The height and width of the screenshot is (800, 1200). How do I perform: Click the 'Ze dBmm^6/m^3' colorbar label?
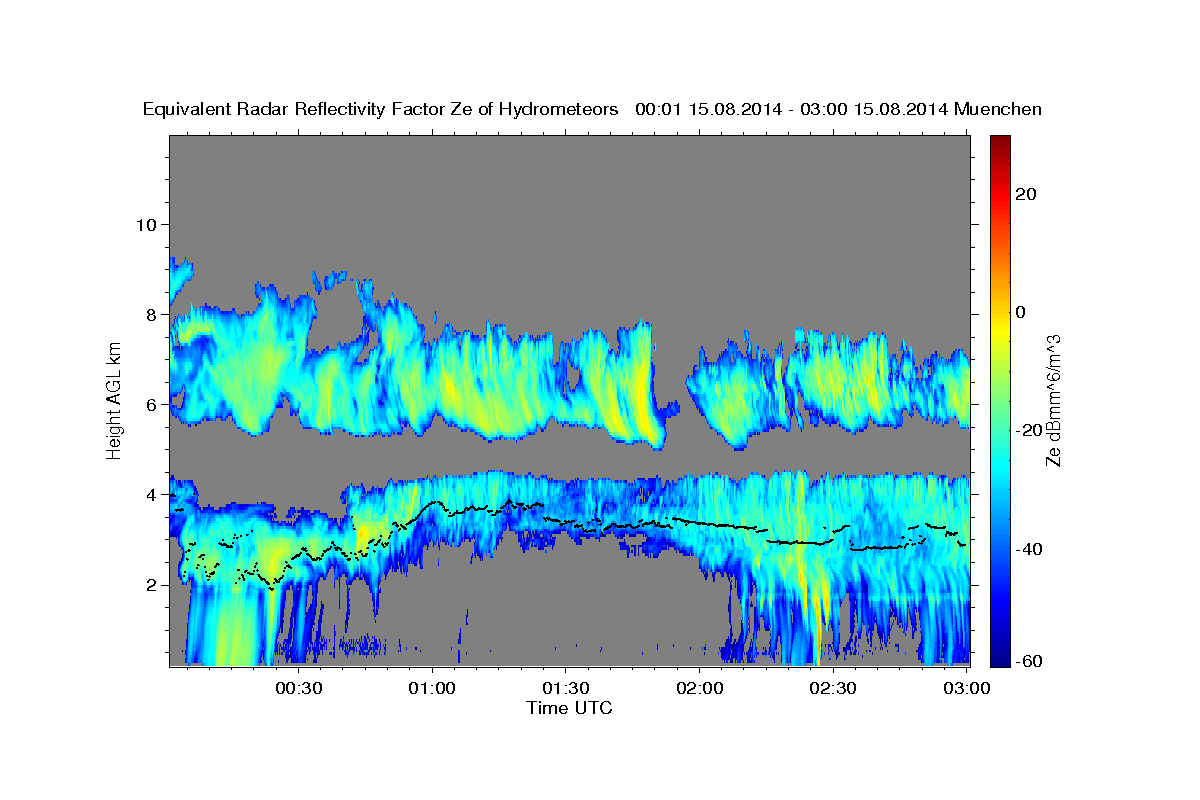(x=1053, y=400)
